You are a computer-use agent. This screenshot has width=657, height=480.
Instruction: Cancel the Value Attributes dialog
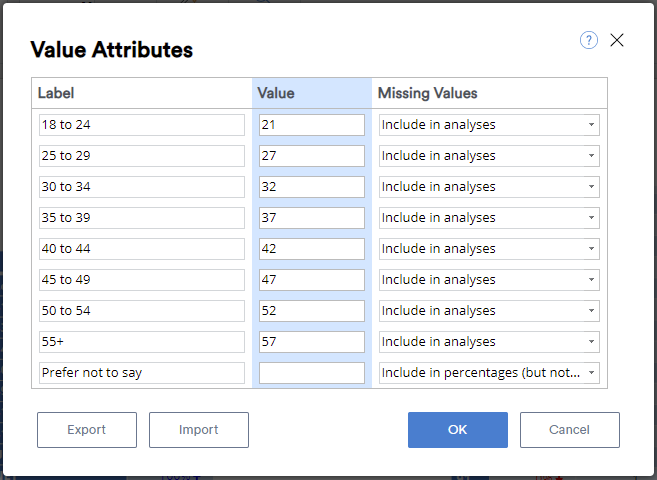coord(569,430)
